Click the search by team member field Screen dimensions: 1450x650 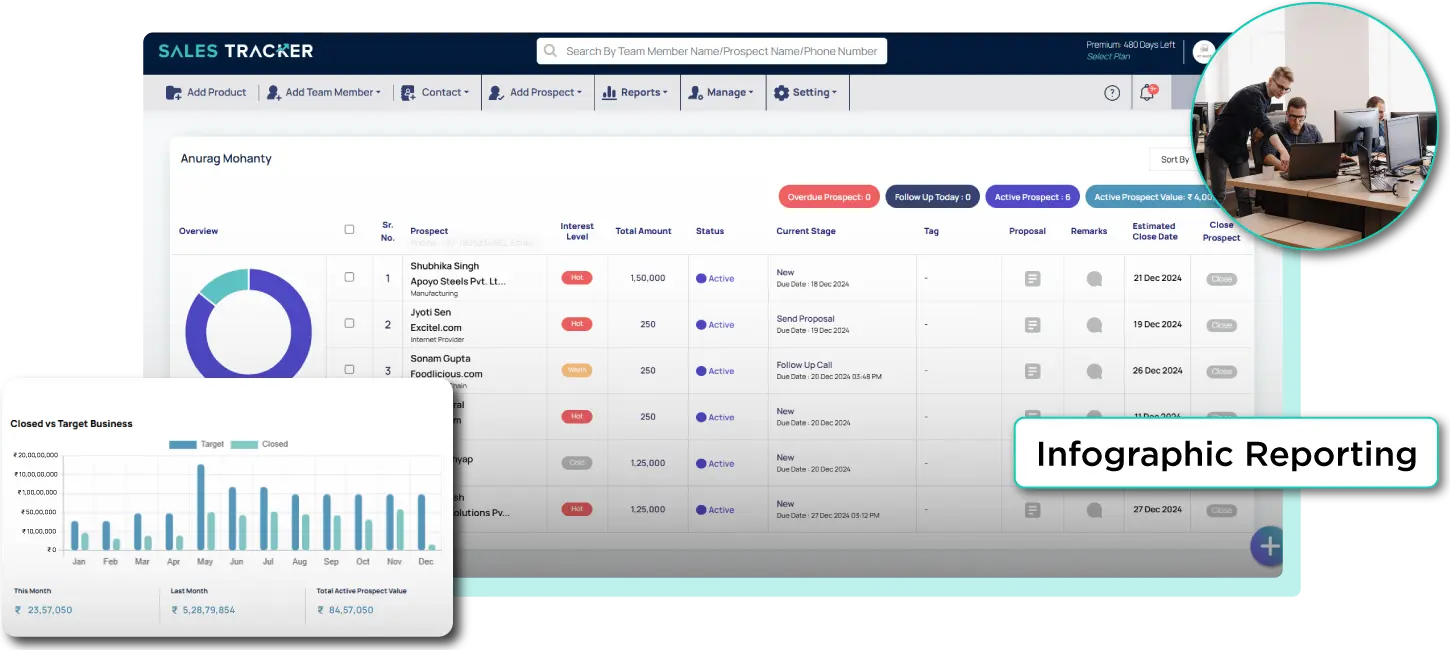point(712,51)
